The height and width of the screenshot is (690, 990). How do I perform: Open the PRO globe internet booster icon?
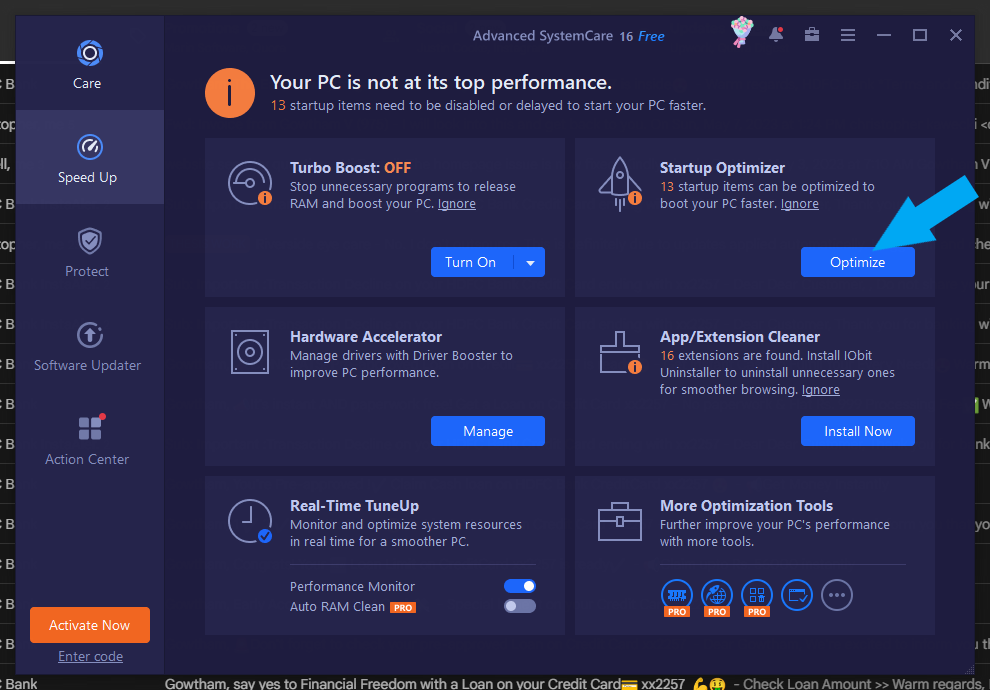(x=717, y=597)
